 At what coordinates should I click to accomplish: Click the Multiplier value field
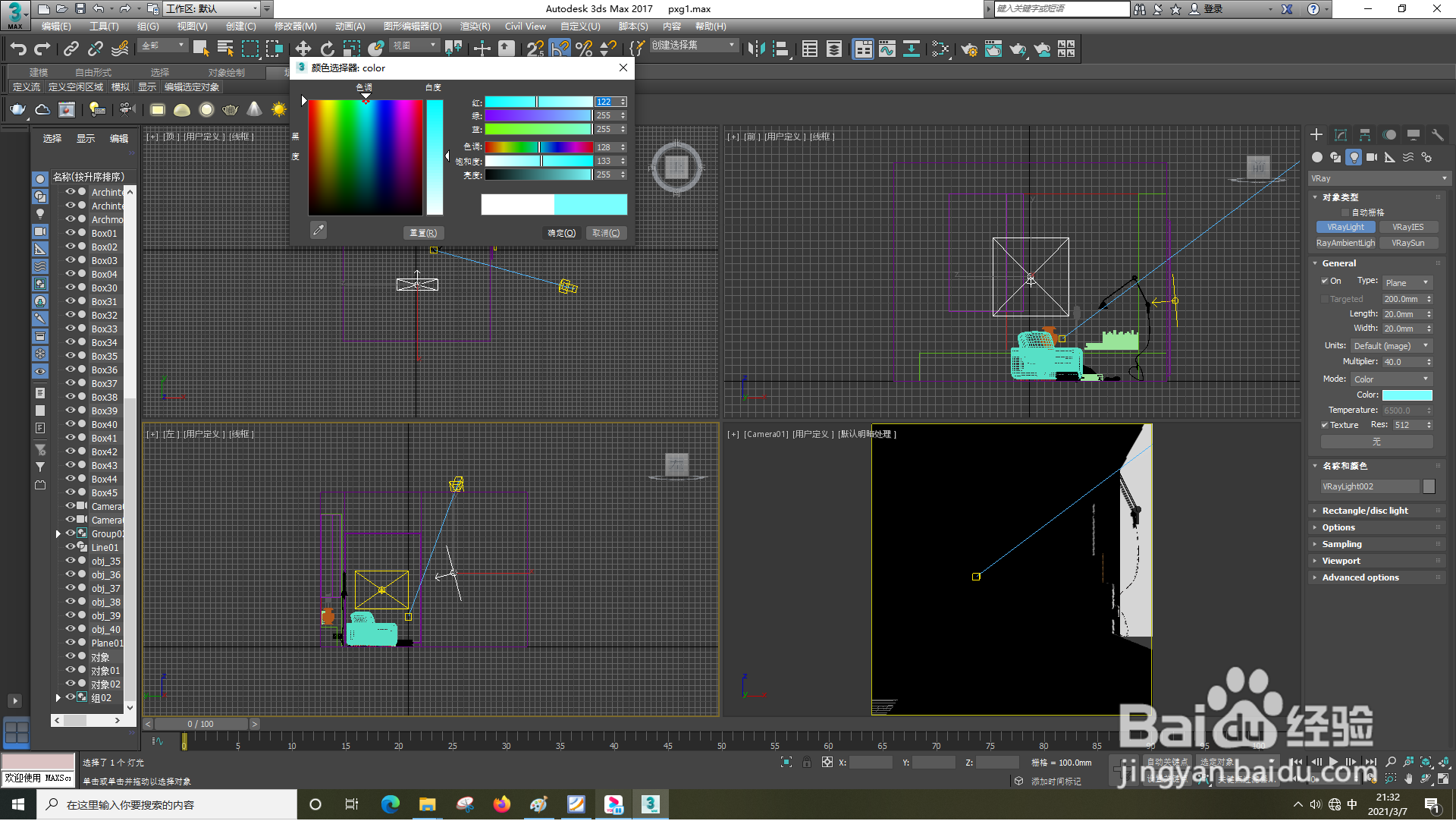1401,363
